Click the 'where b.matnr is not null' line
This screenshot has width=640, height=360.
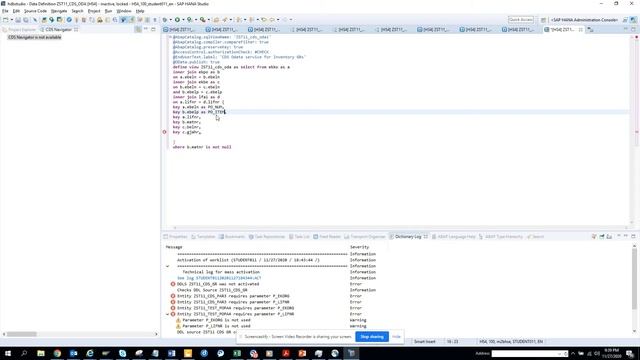tap(202, 147)
